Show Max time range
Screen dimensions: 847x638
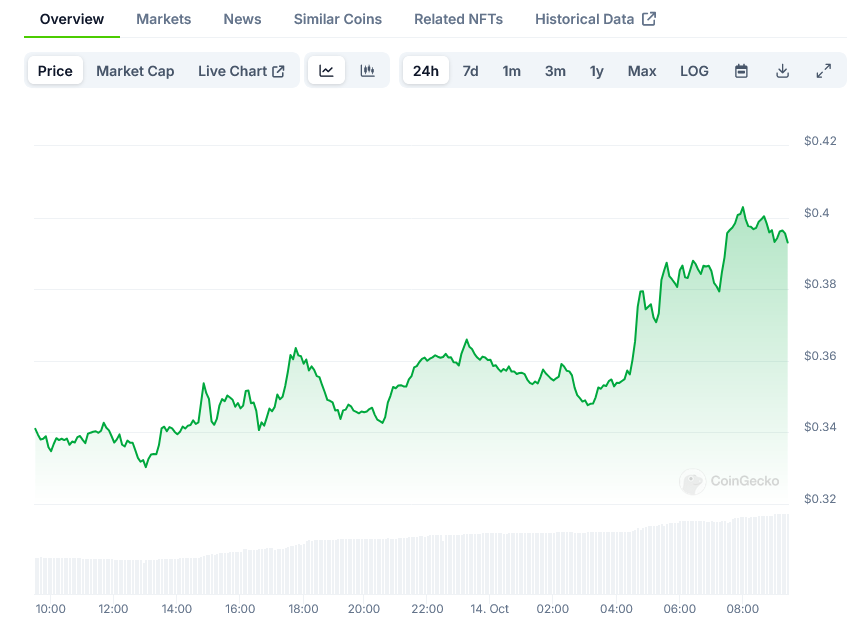tap(642, 71)
